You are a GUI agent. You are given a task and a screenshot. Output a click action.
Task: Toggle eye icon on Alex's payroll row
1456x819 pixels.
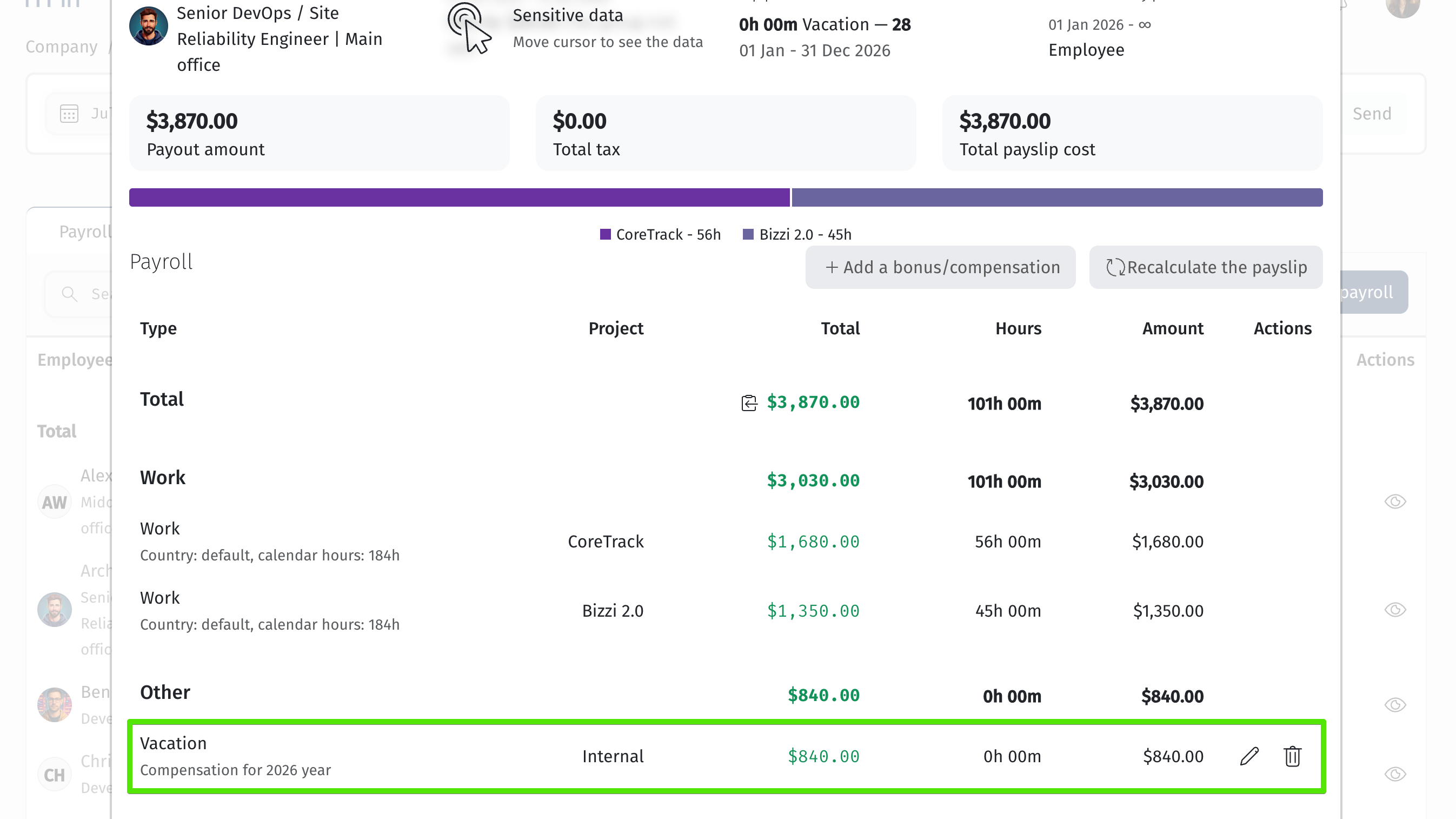[x=1395, y=501]
